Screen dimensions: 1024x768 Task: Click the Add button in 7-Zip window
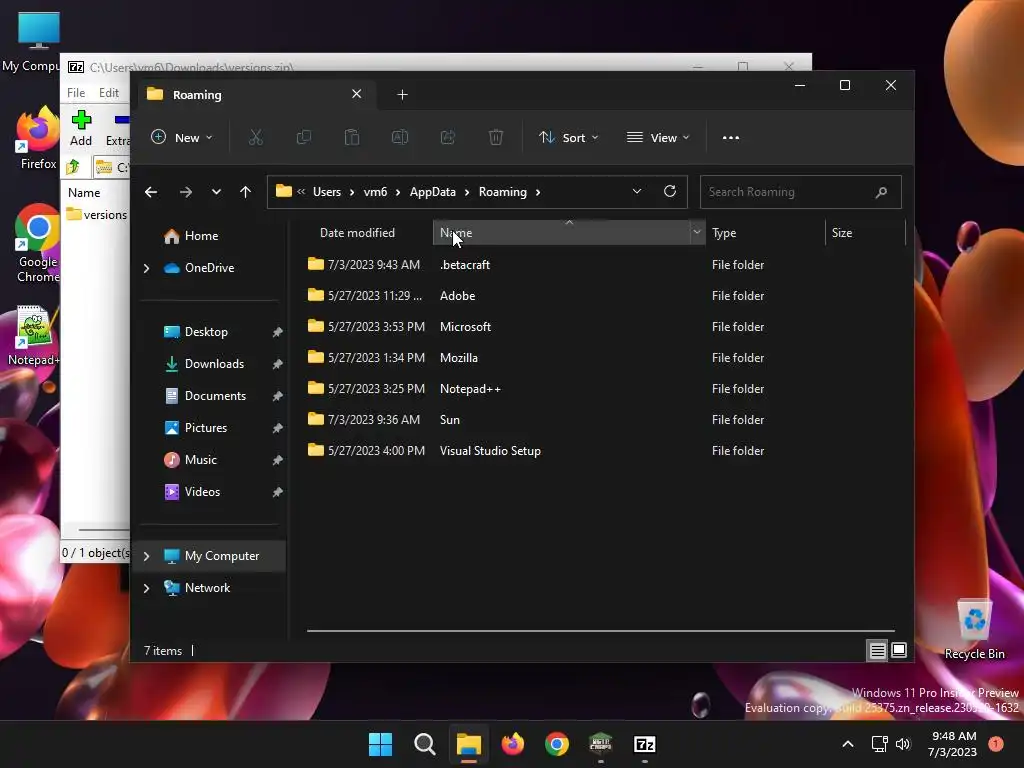[x=81, y=129]
